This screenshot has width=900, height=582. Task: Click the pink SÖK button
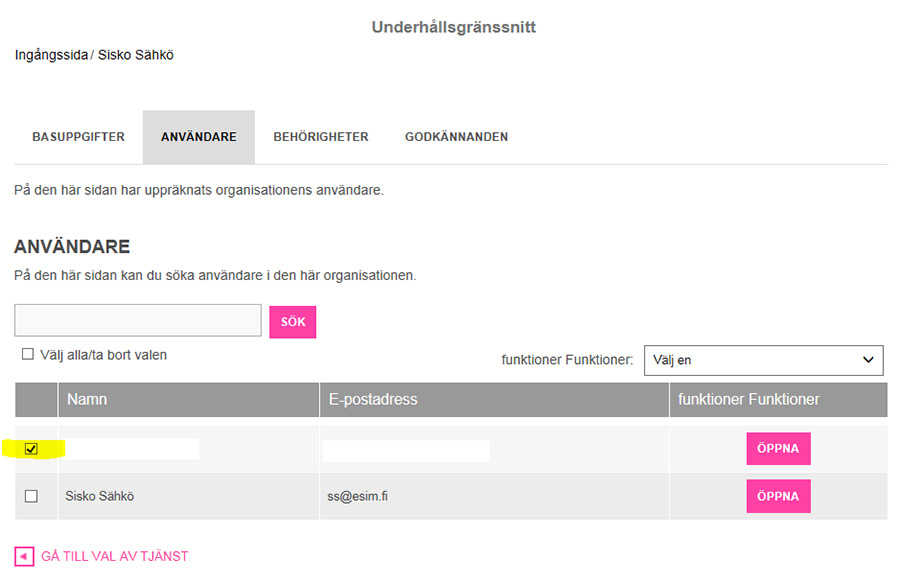click(293, 322)
